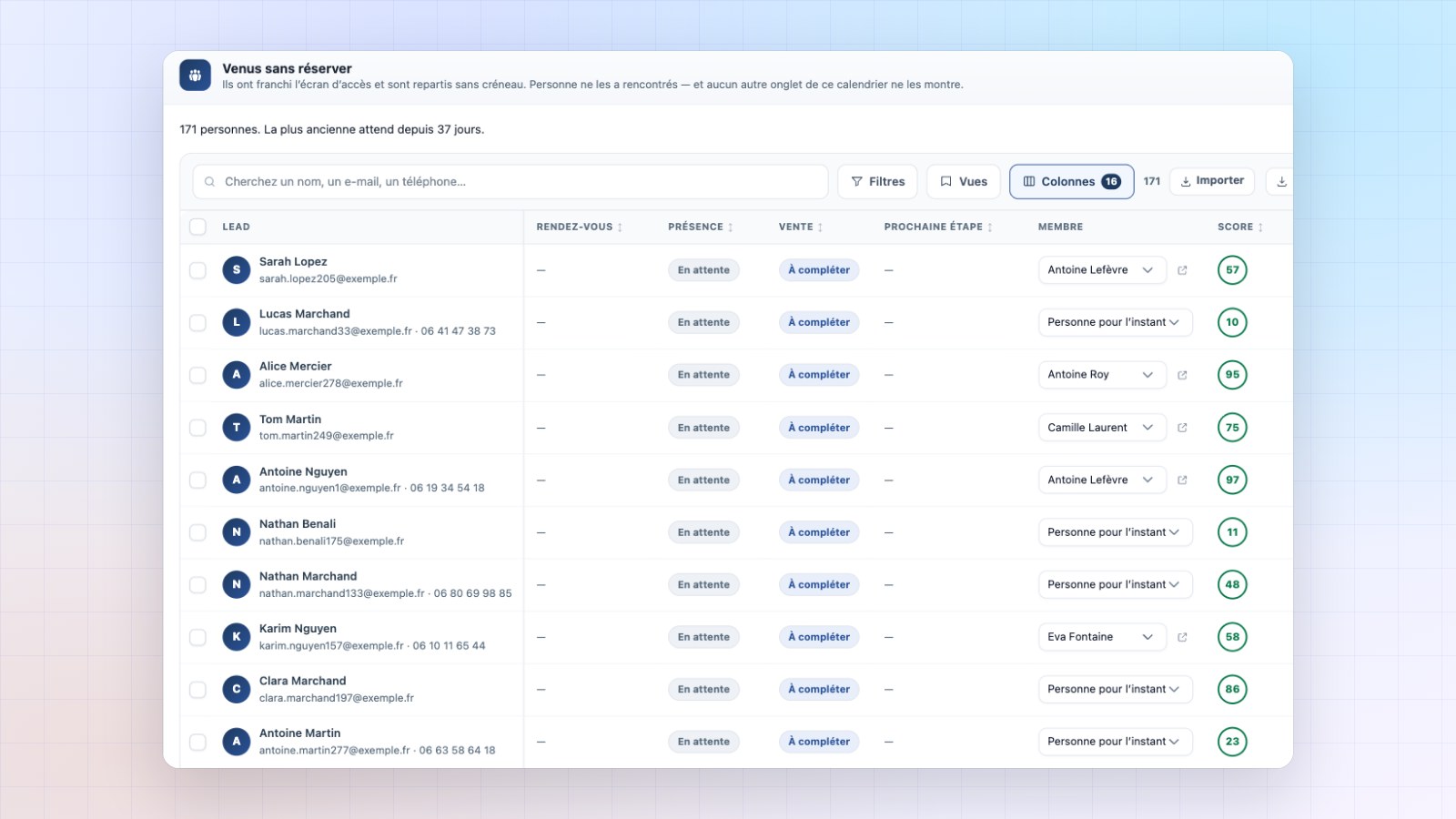Screen dimensions: 1456x819
Task: Click the download icon button after Importer
Action: click(x=1280, y=181)
